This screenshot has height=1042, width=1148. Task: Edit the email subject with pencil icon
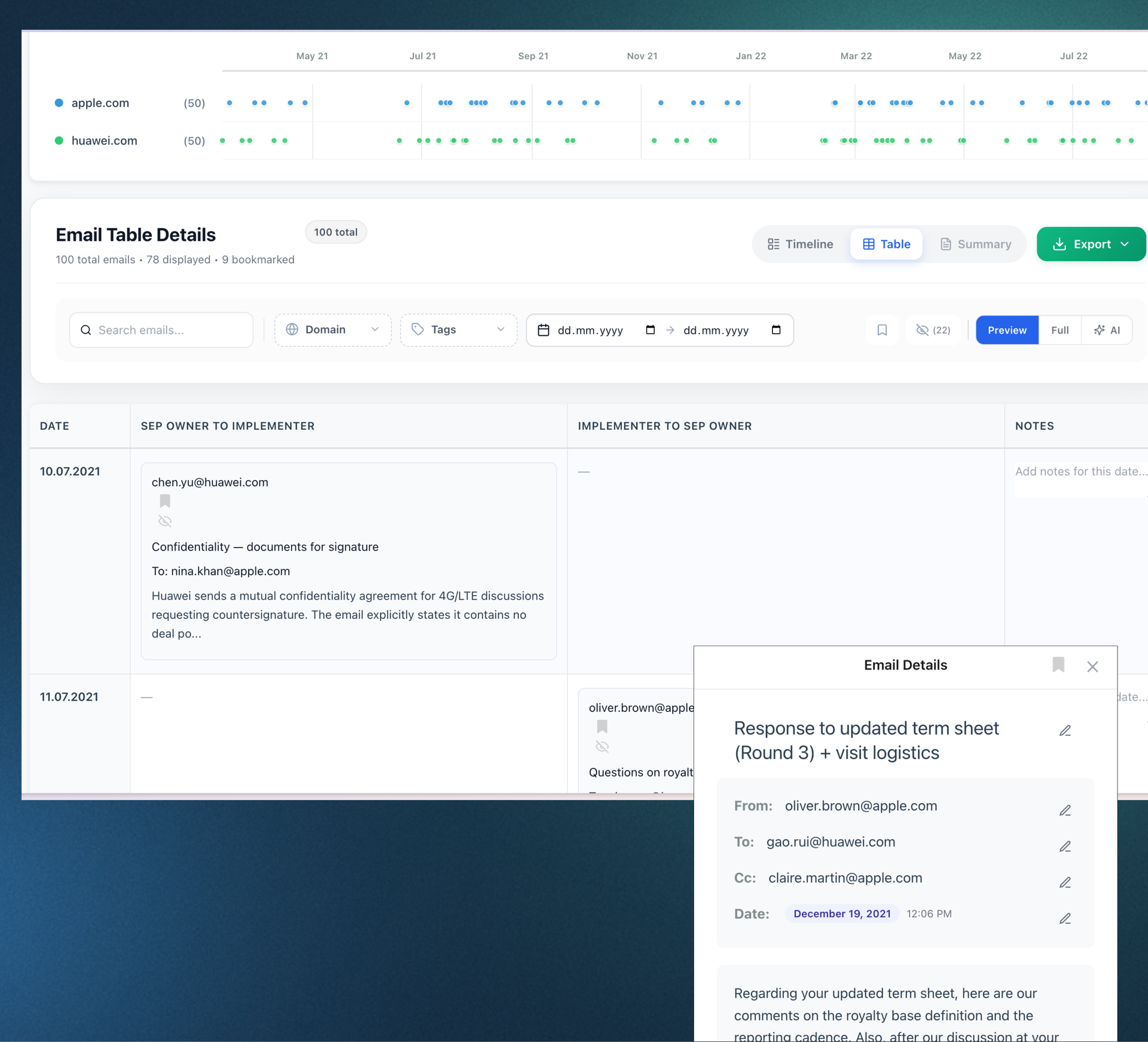pyautogui.click(x=1065, y=731)
